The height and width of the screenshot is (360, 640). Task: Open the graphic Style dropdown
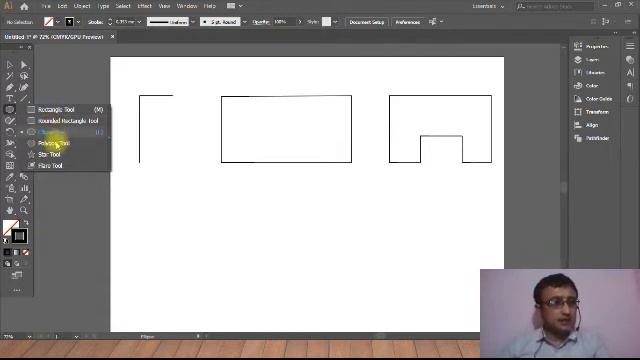coord(336,22)
